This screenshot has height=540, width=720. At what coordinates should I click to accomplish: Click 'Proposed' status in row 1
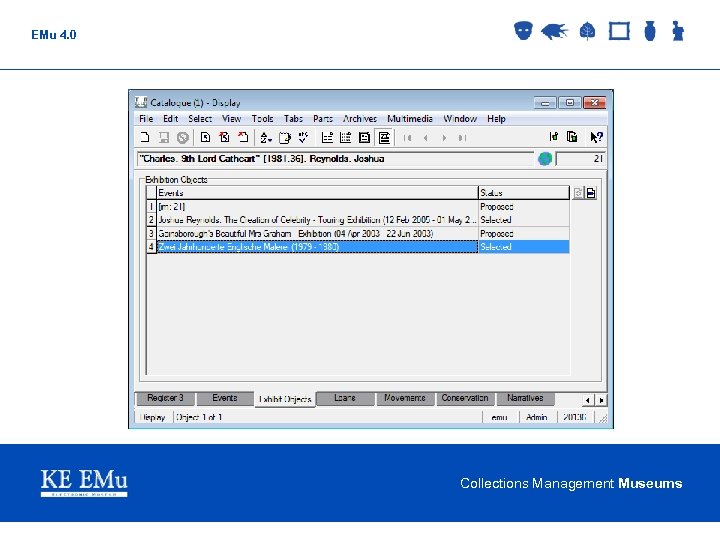click(x=523, y=207)
